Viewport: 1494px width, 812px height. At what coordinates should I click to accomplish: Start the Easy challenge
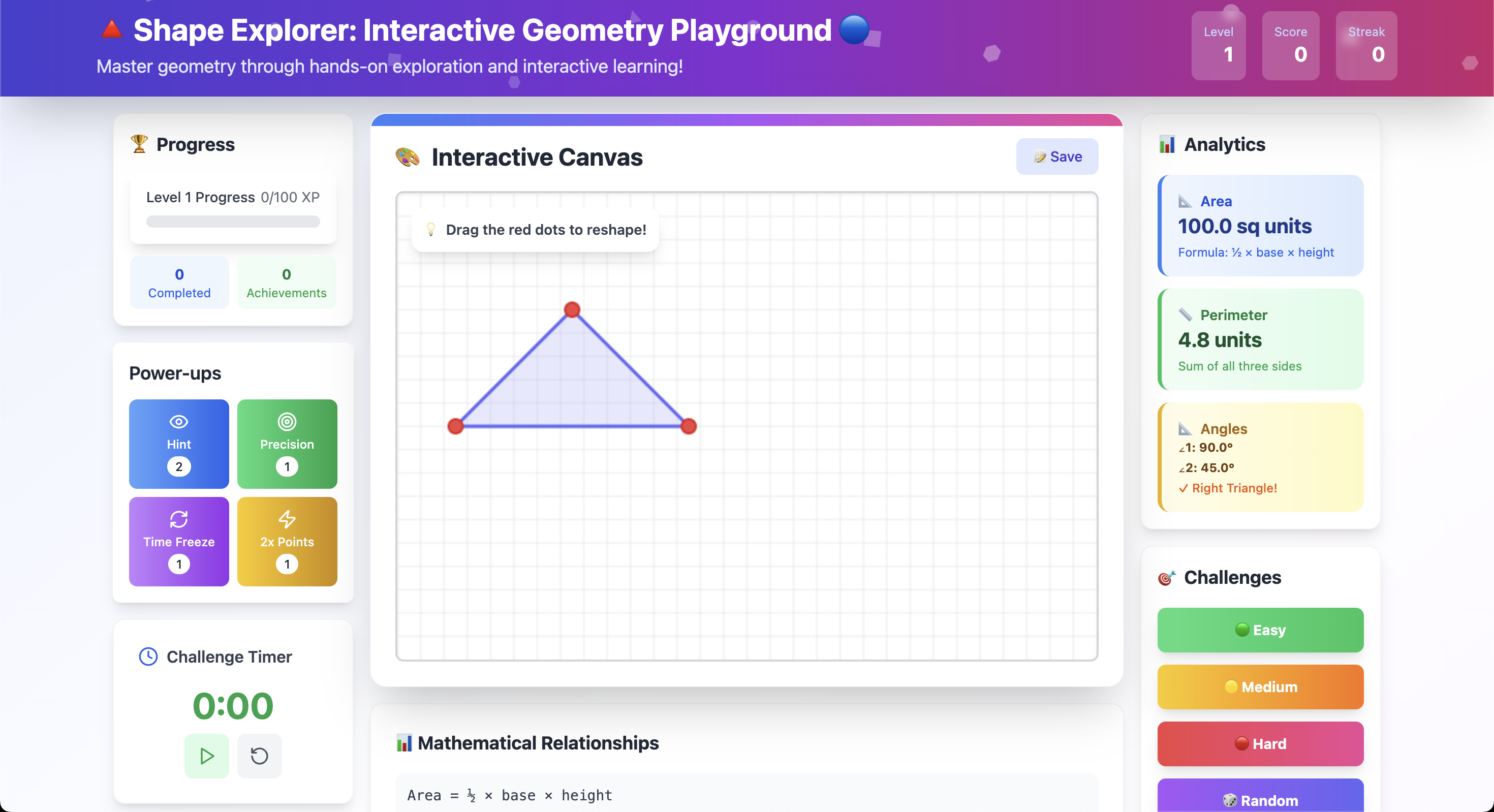click(1260, 630)
